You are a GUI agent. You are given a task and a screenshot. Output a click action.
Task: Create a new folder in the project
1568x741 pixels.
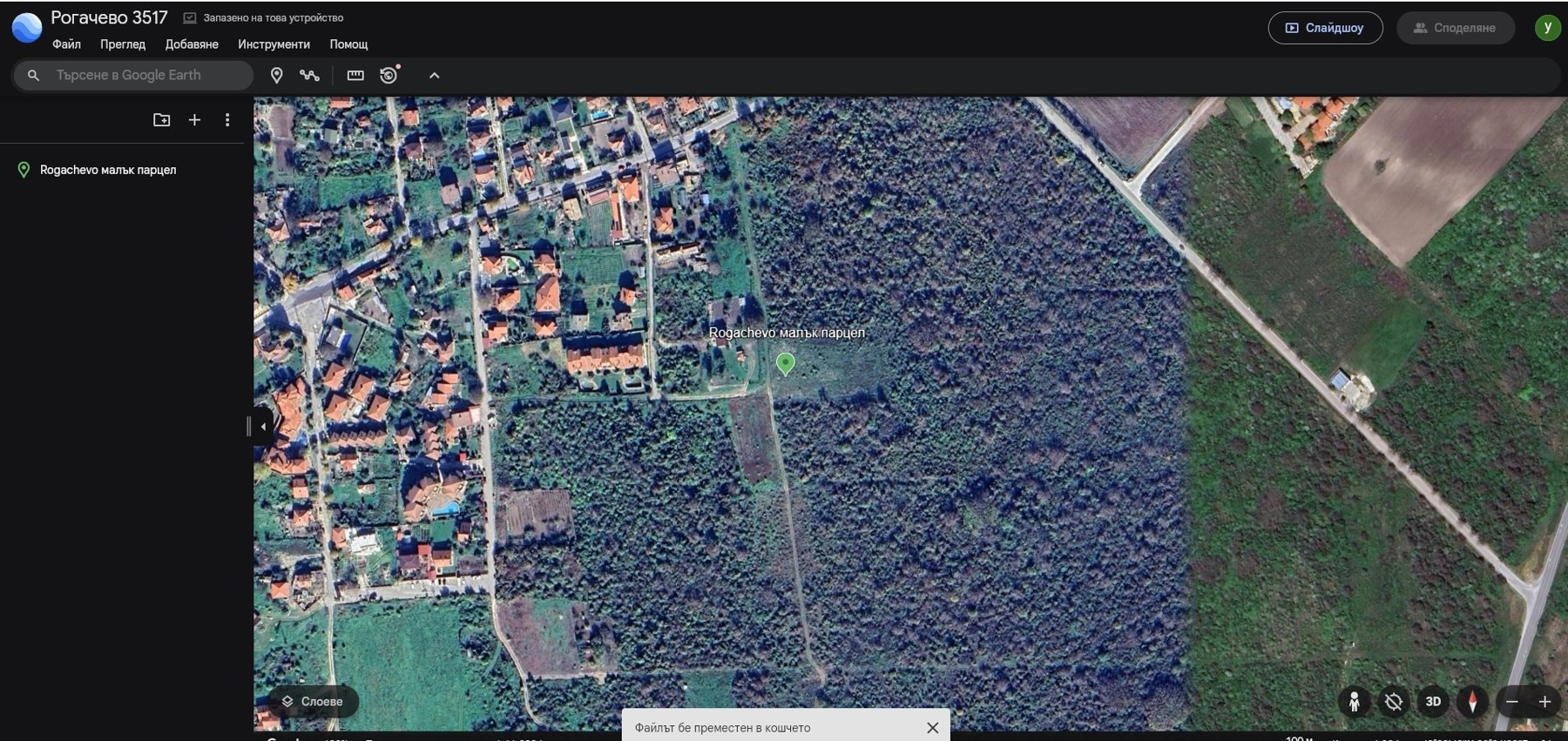pos(162,120)
